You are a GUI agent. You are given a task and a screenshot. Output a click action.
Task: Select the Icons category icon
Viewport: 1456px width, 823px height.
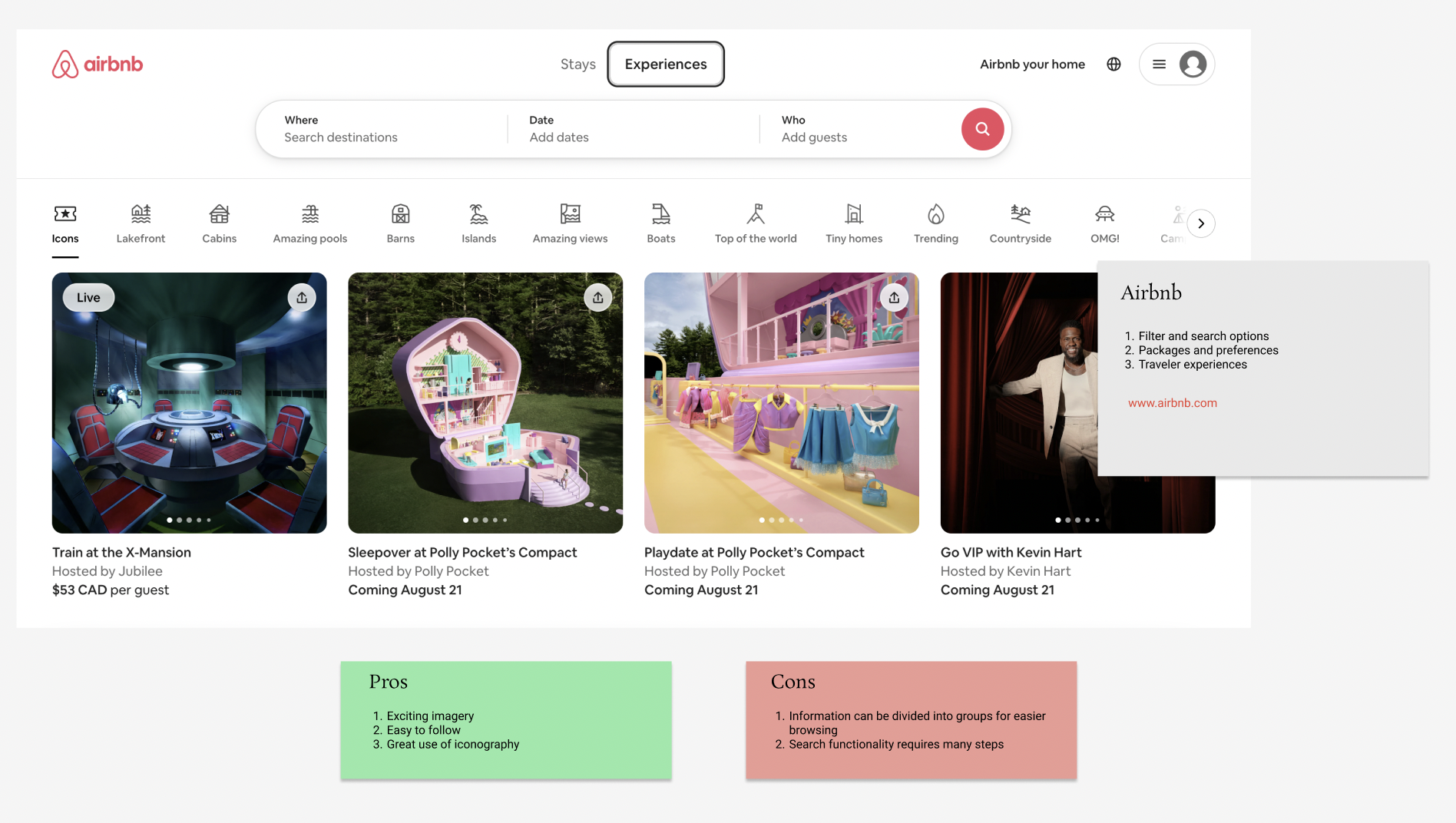[x=65, y=213]
